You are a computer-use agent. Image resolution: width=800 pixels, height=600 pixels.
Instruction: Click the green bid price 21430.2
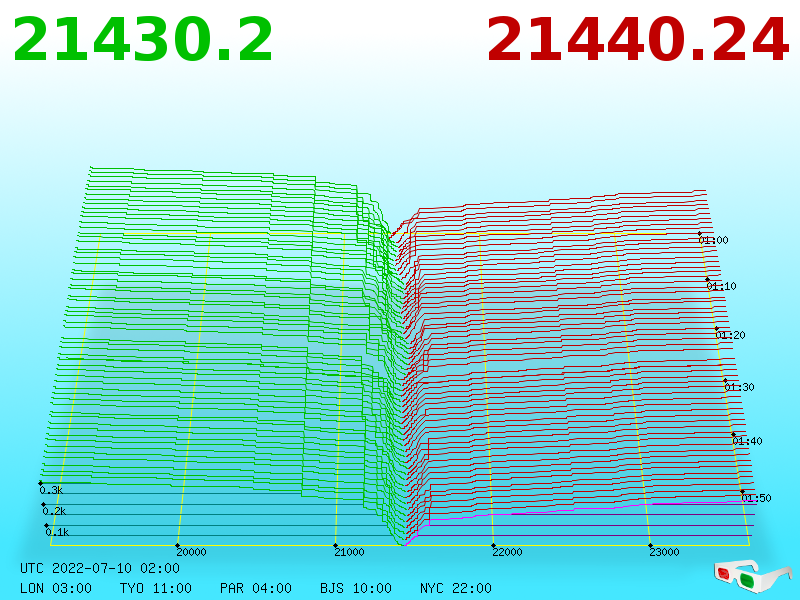tap(143, 40)
